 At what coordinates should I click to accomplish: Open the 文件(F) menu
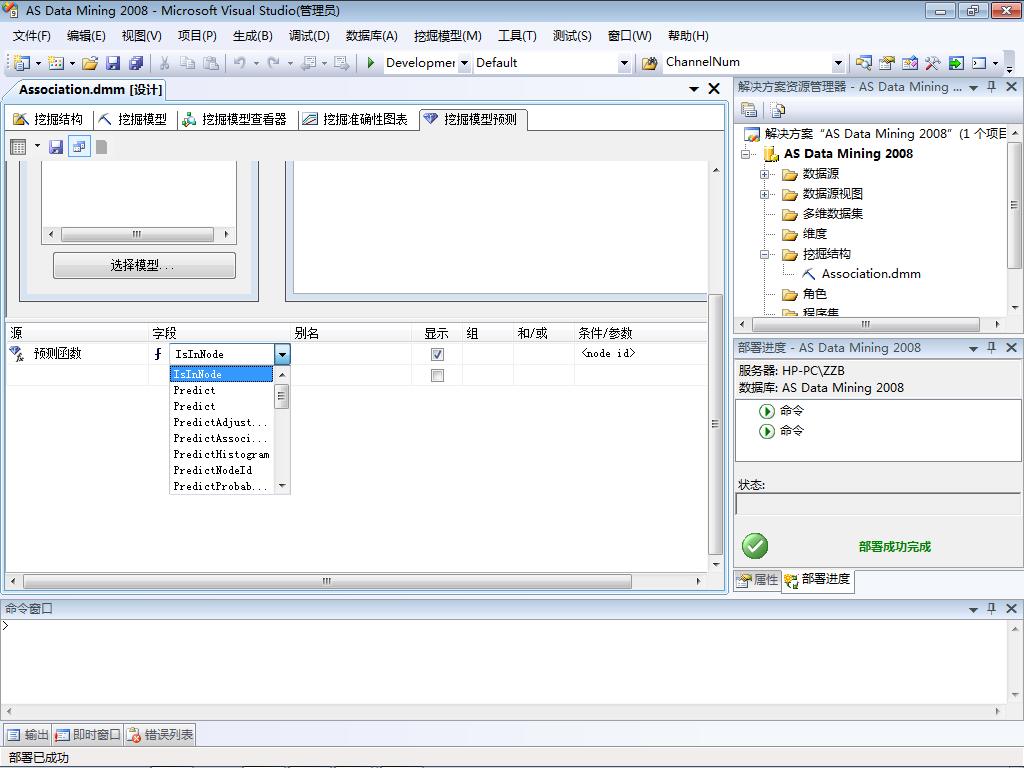pos(31,36)
